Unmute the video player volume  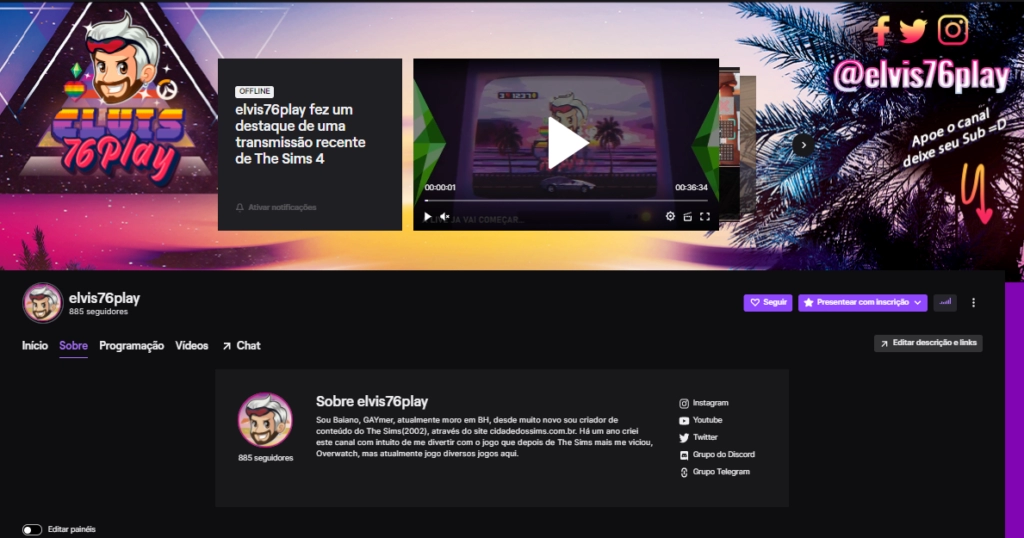coord(445,216)
